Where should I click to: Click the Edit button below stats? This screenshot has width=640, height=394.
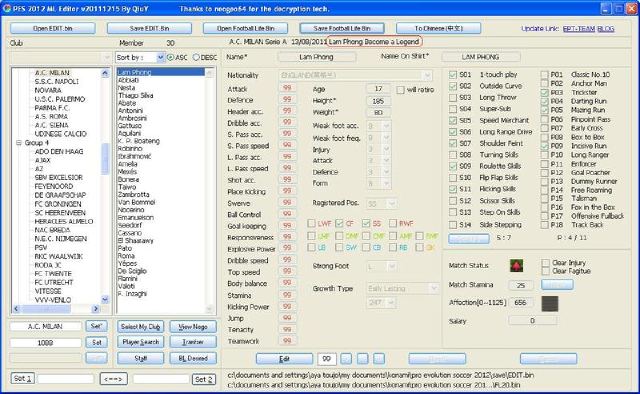(284, 359)
